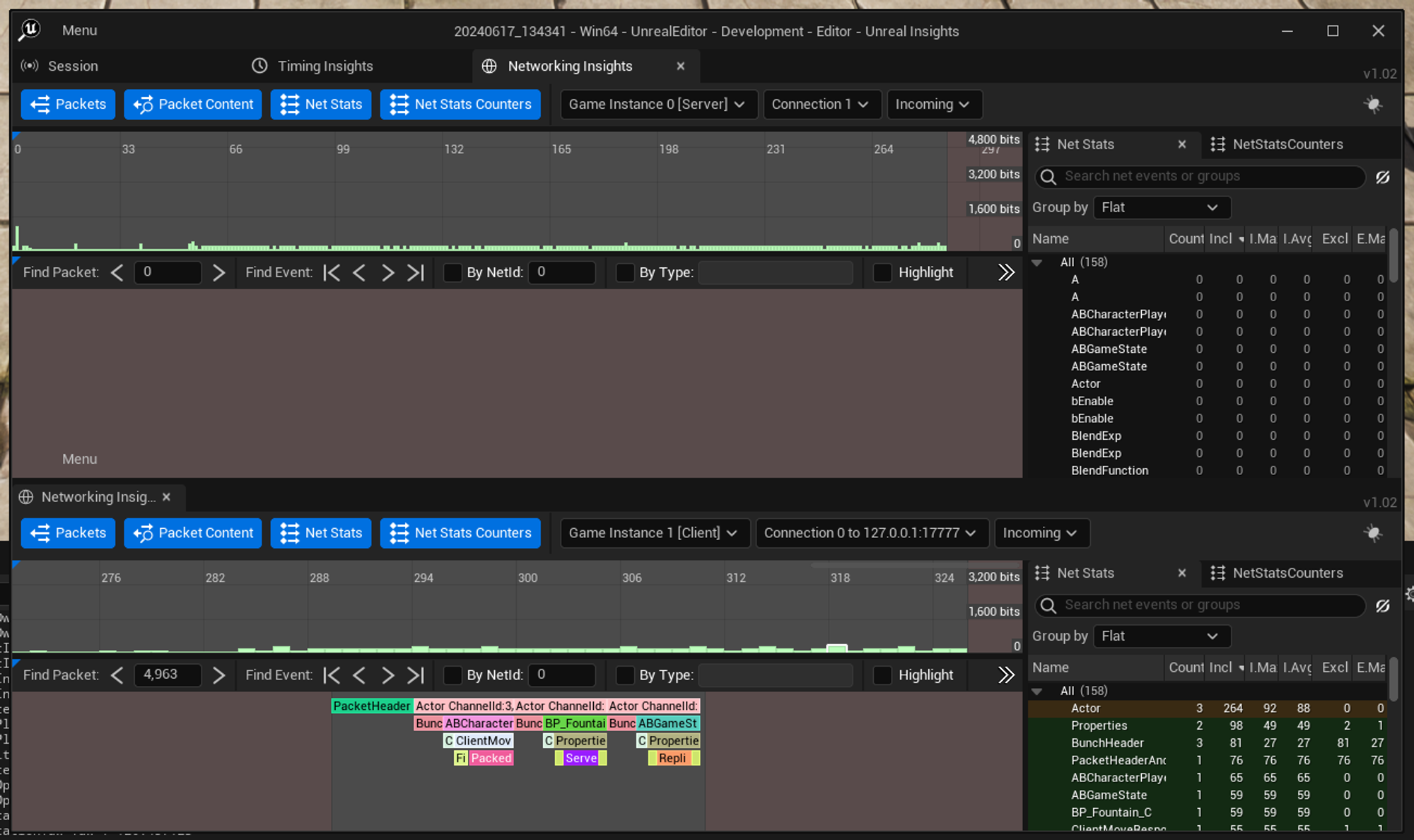Enable Highlight checkbox in bottom panel

[882, 675]
